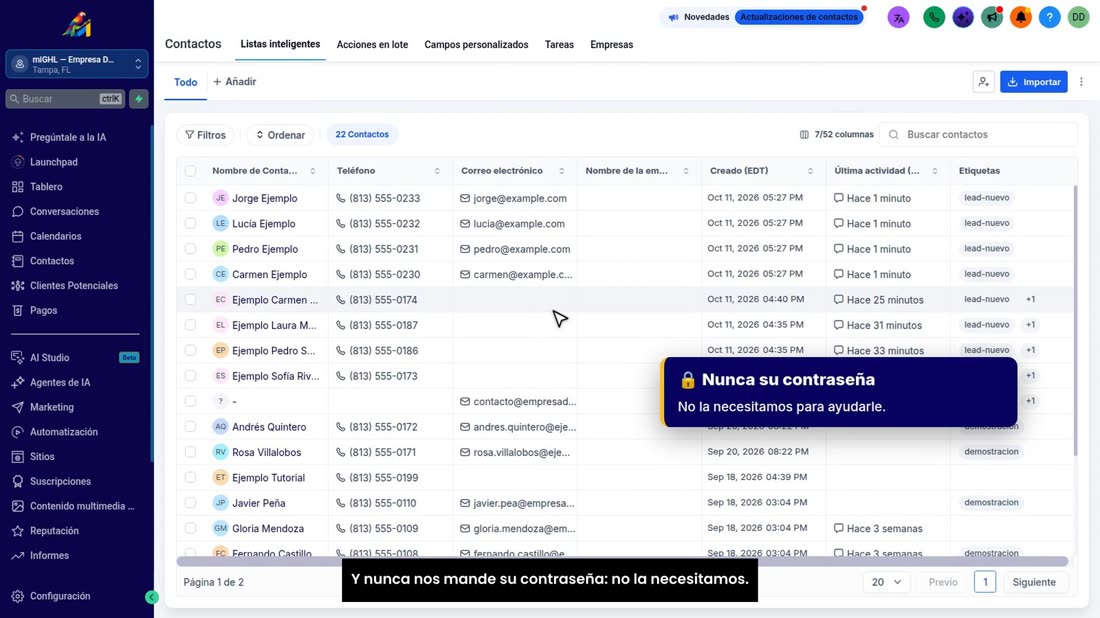Switch to Acciones en lote tab
The image size is (1100, 618).
pyautogui.click(x=372, y=45)
